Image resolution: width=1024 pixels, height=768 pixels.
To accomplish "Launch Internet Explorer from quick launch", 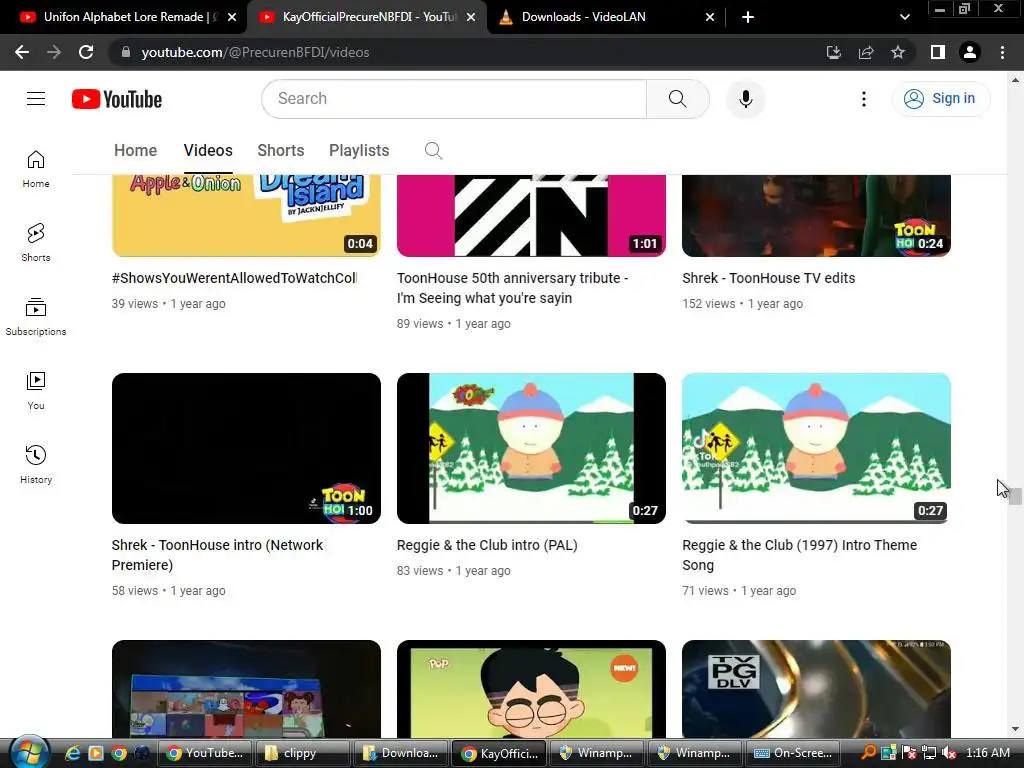I will (x=72, y=753).
